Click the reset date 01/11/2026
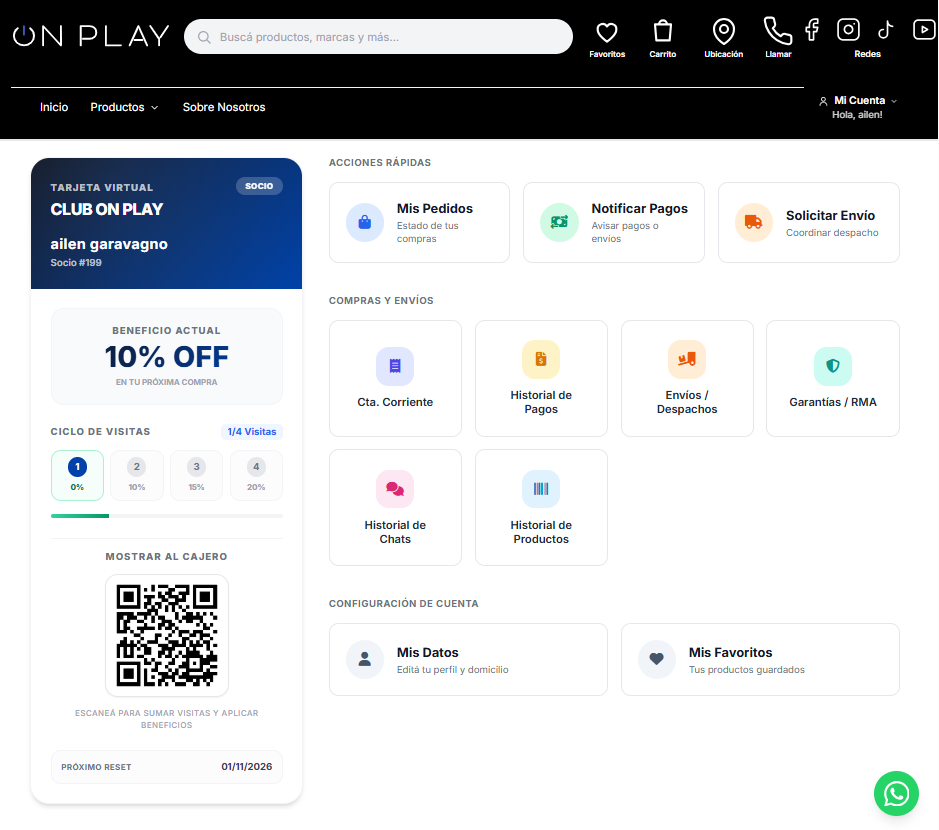 [x=247, y=767]
